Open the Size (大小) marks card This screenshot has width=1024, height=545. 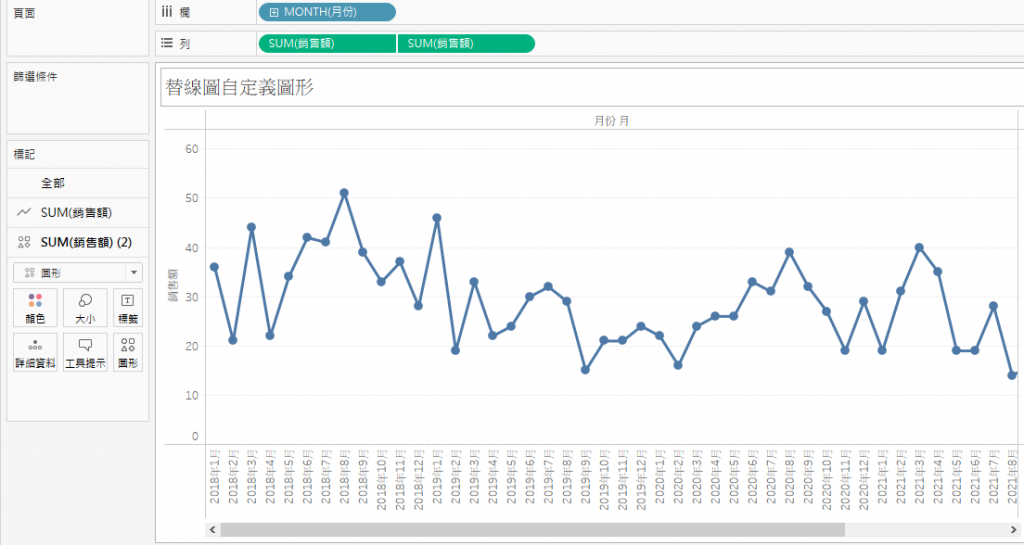(x=85, y=308)
